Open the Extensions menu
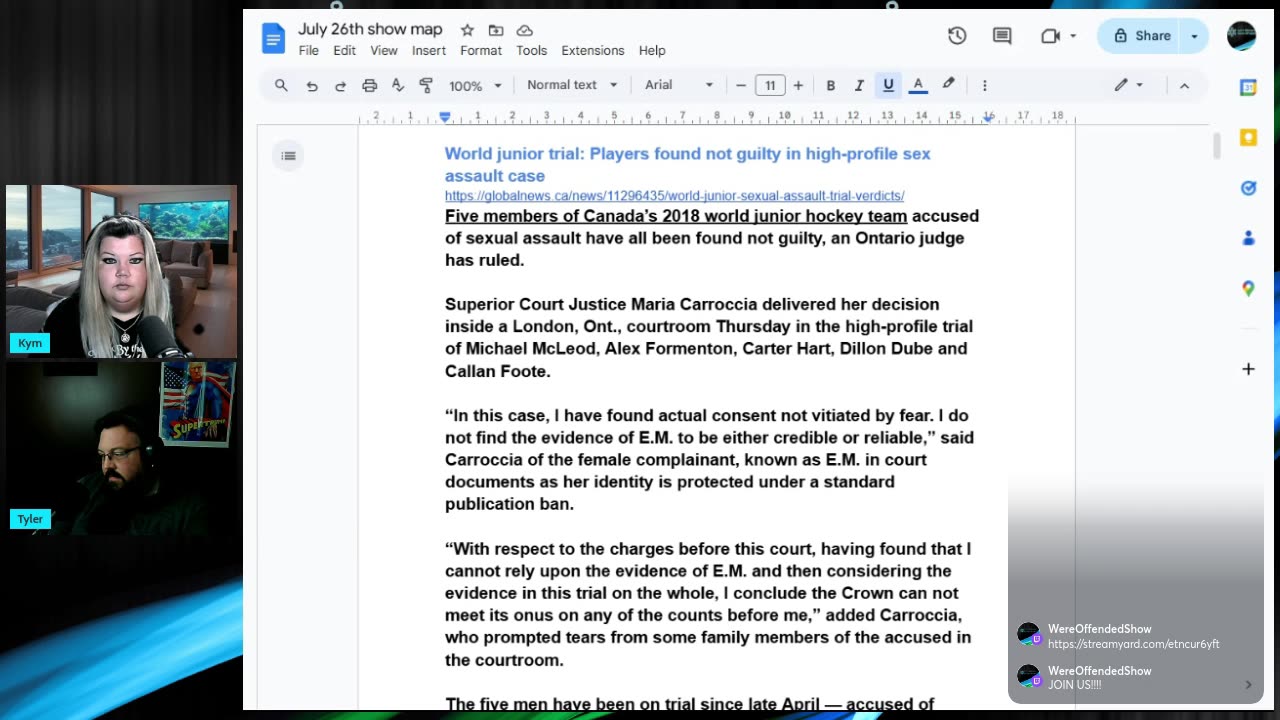This screenshot has width=1280, height=720. point(593,50)
